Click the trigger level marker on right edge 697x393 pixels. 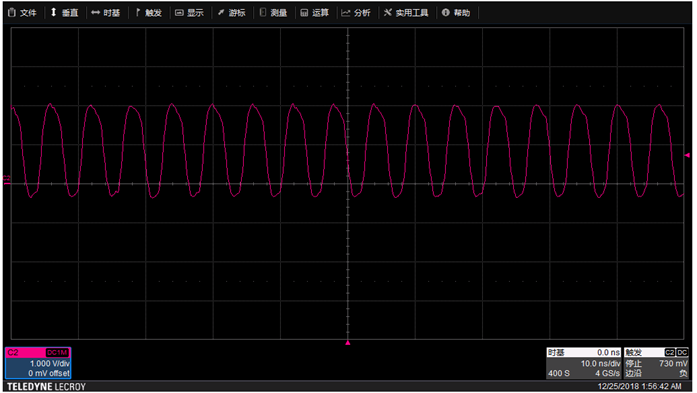[x=687, y=155]
